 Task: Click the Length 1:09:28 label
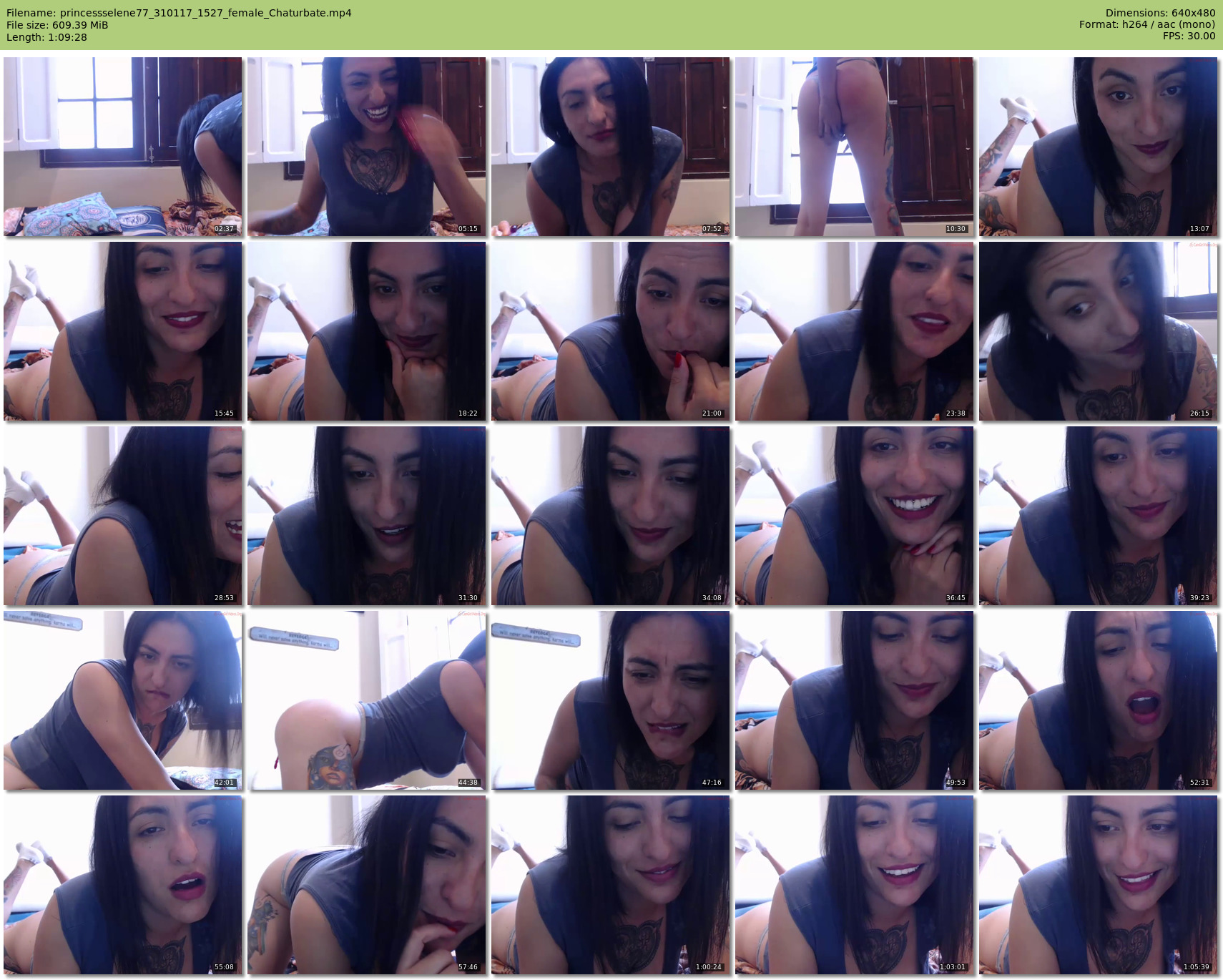46,37
